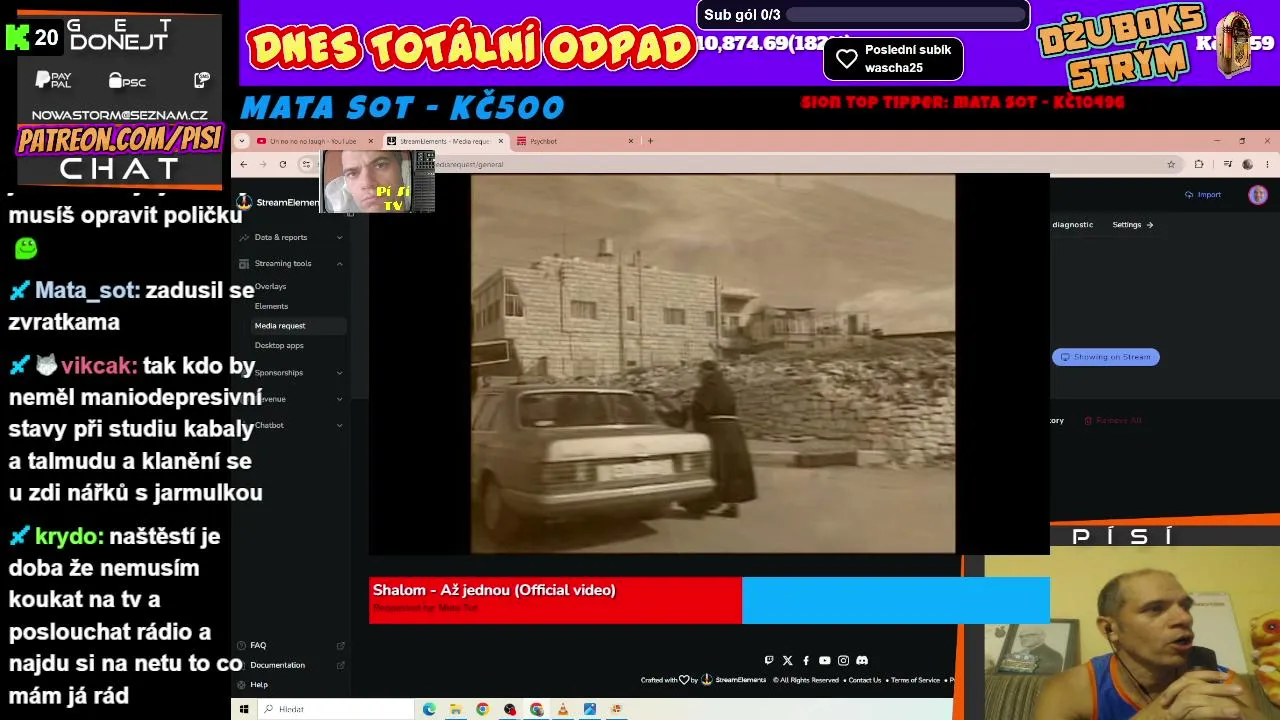Open File Explorer from the taskbar
The height and width of the screenshot is (720, 1280).
coord(455,709)
